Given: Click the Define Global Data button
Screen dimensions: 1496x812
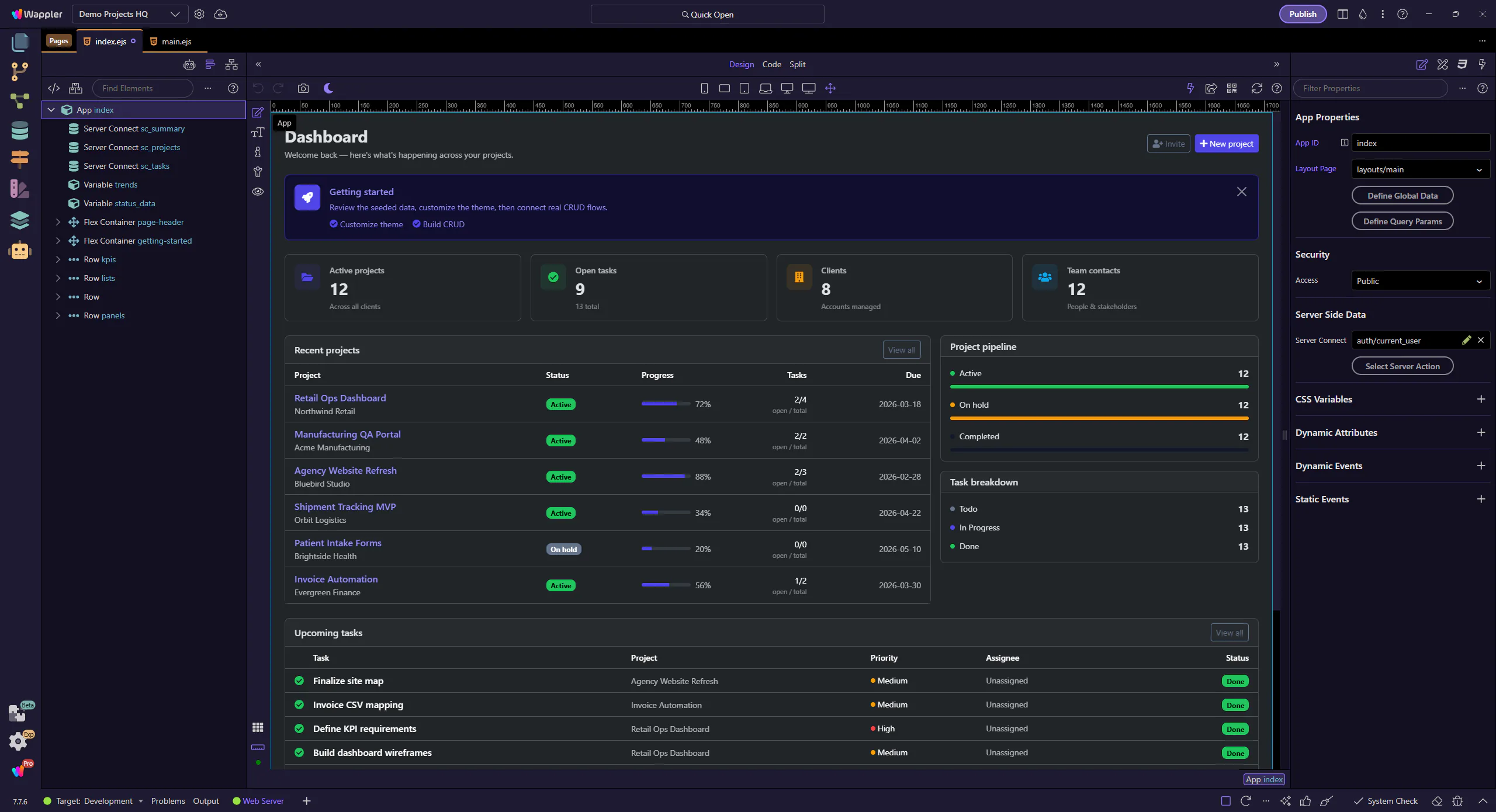Looking at the screenshot, I should pos(1402,196).
